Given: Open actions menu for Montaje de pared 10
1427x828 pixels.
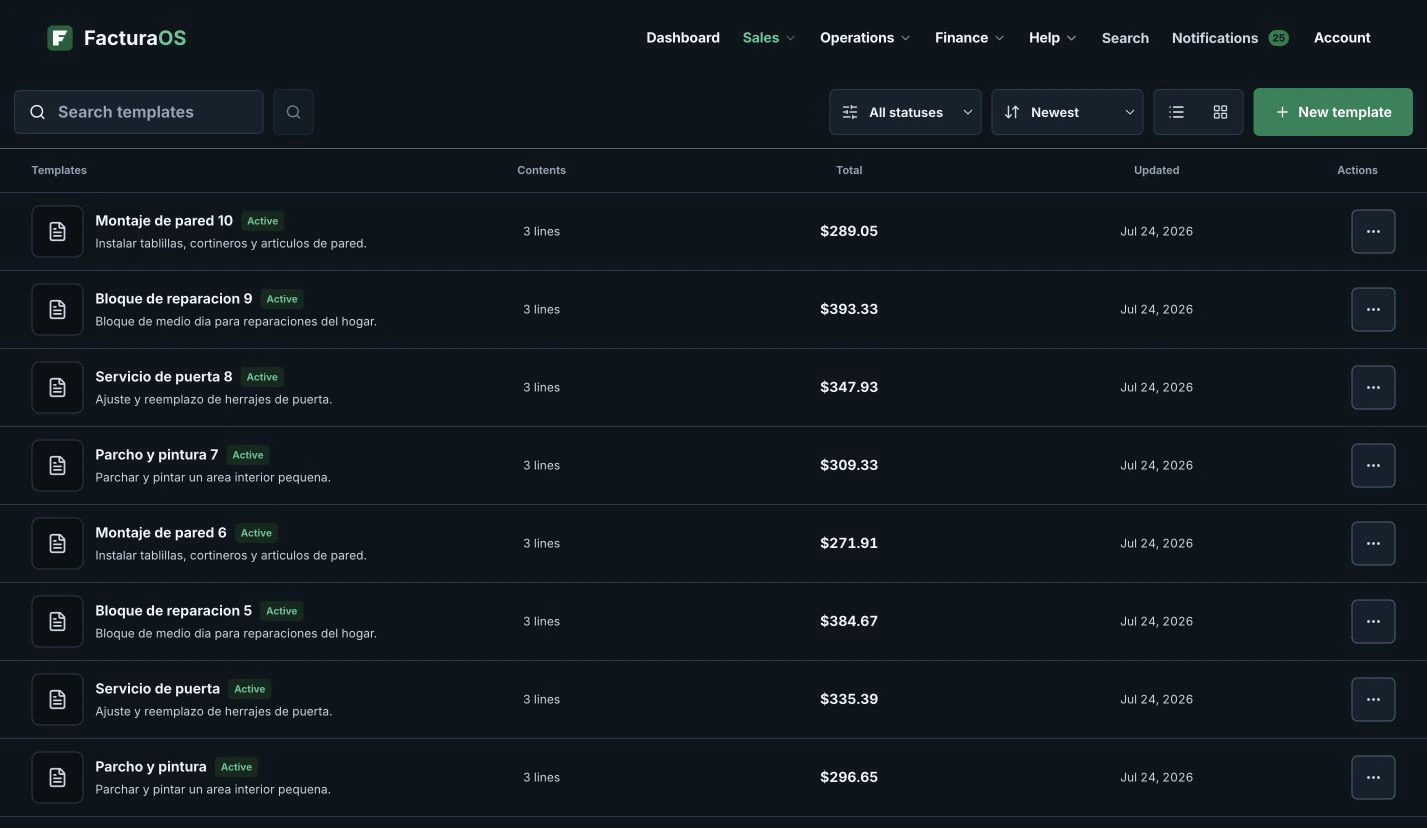Looking at the screenshot, I should click(1373, 231).
